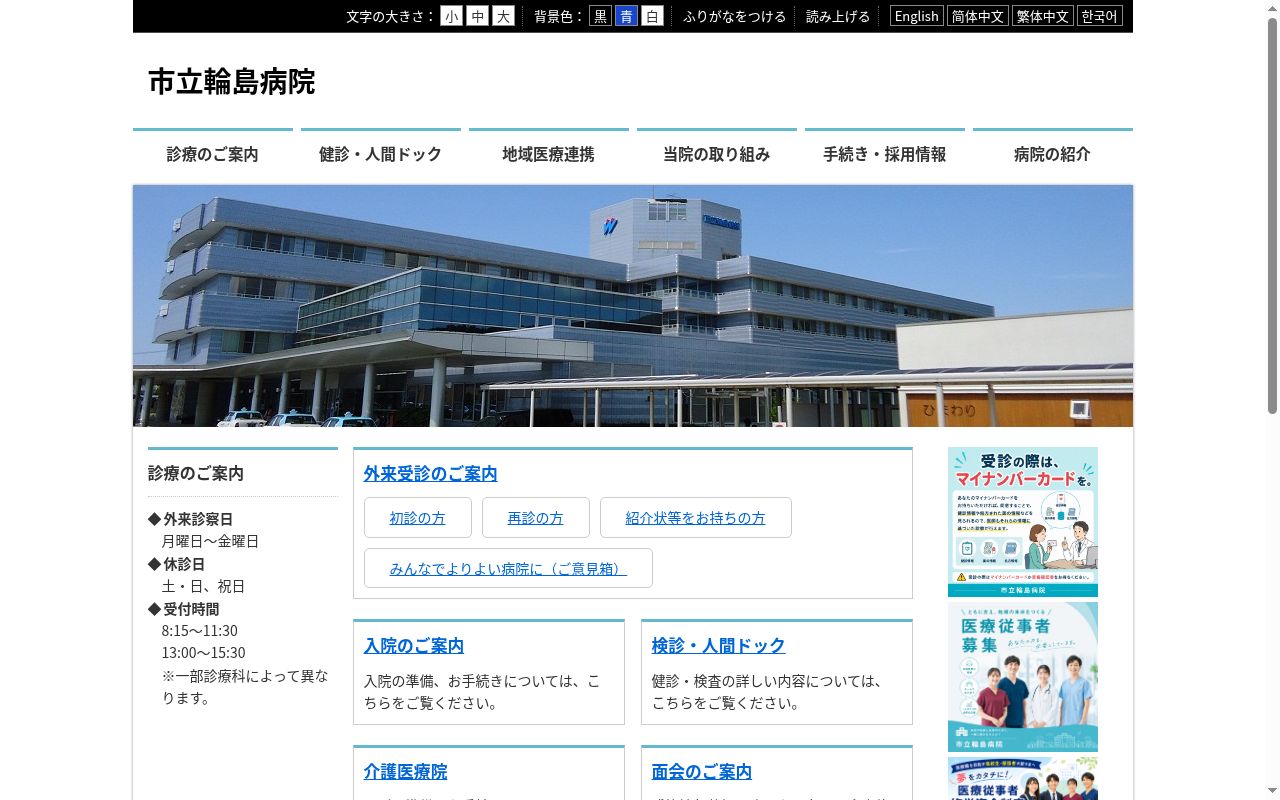Choose black (黒) background color
This screenshot has height=800, width=1280.
click(600, 16)
